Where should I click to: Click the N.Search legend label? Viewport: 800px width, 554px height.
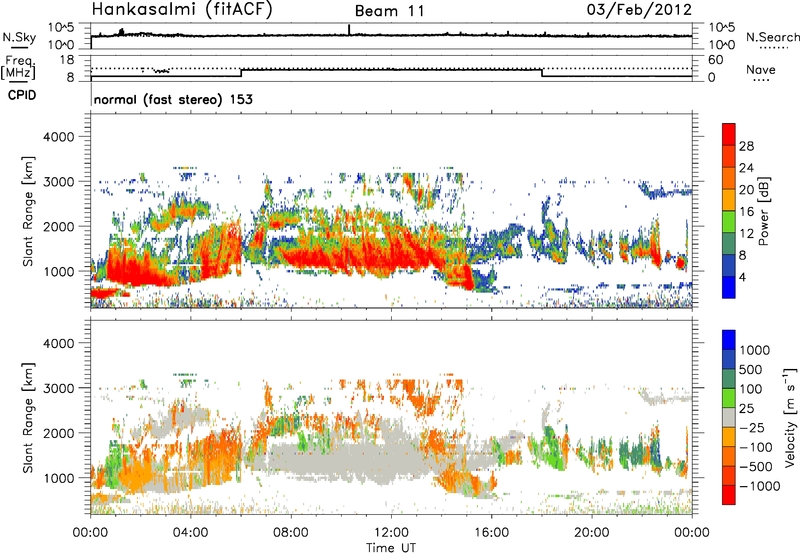coord(772,37)
